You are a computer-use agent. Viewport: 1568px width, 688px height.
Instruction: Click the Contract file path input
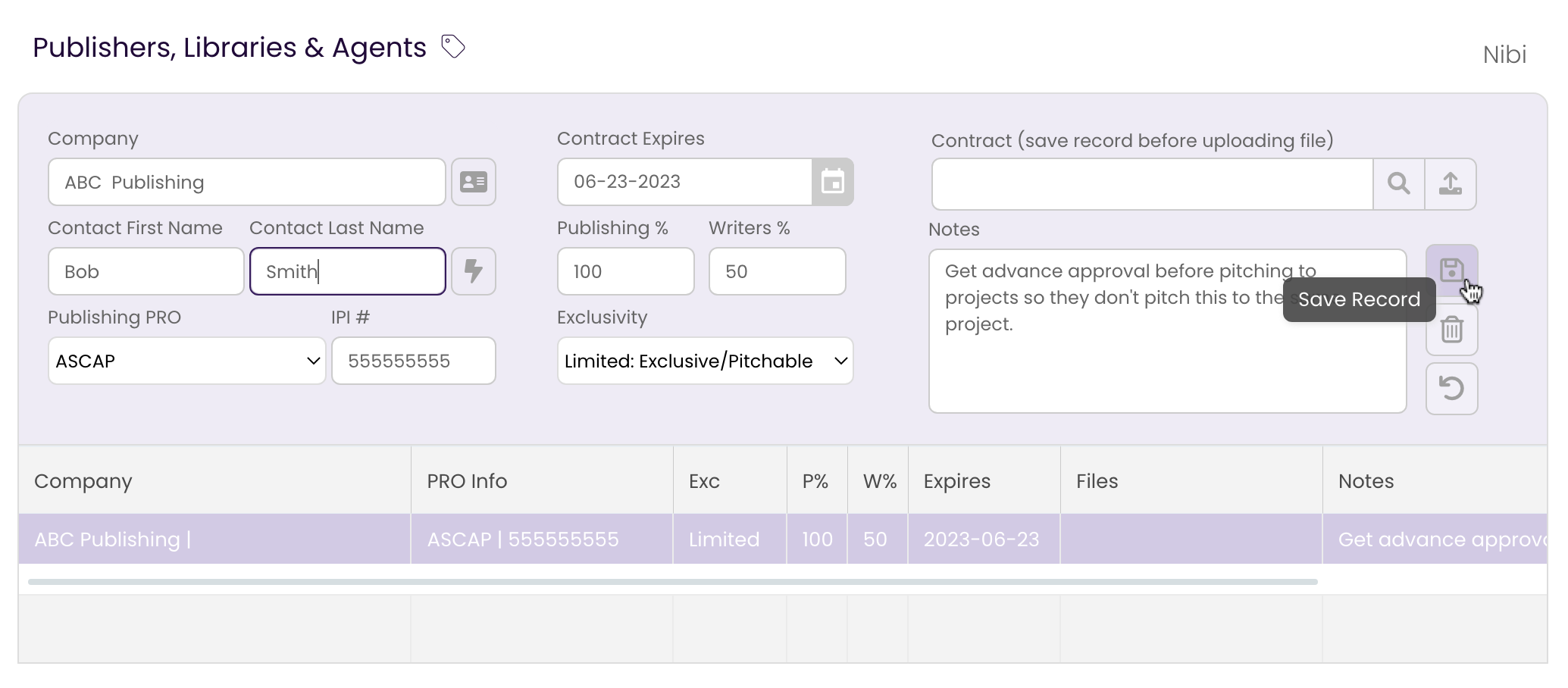tap(1153, 184)
